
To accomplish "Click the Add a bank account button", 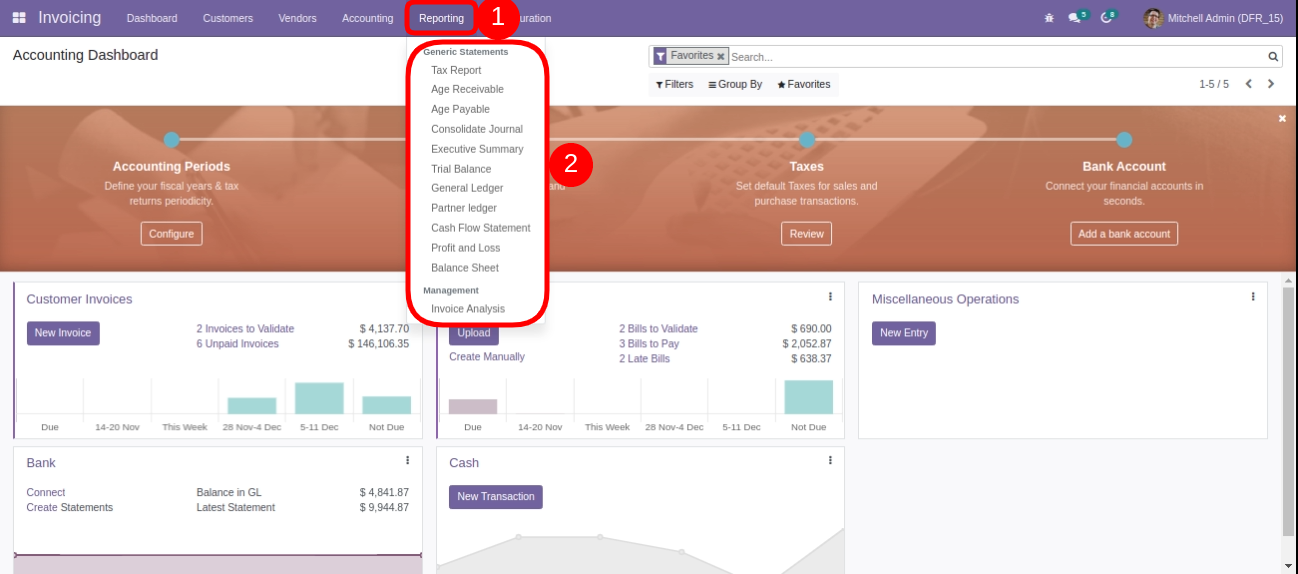I will coord(1124,234).
